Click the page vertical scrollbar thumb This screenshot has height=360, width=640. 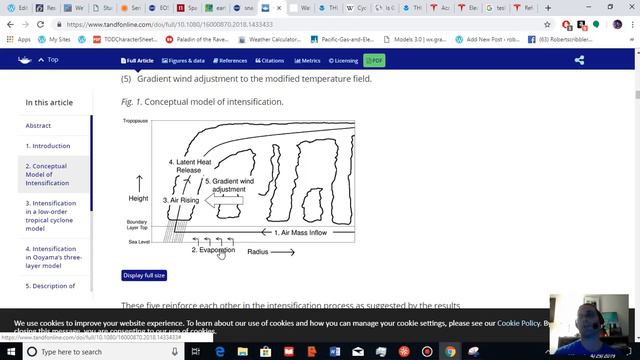(637, 94)
